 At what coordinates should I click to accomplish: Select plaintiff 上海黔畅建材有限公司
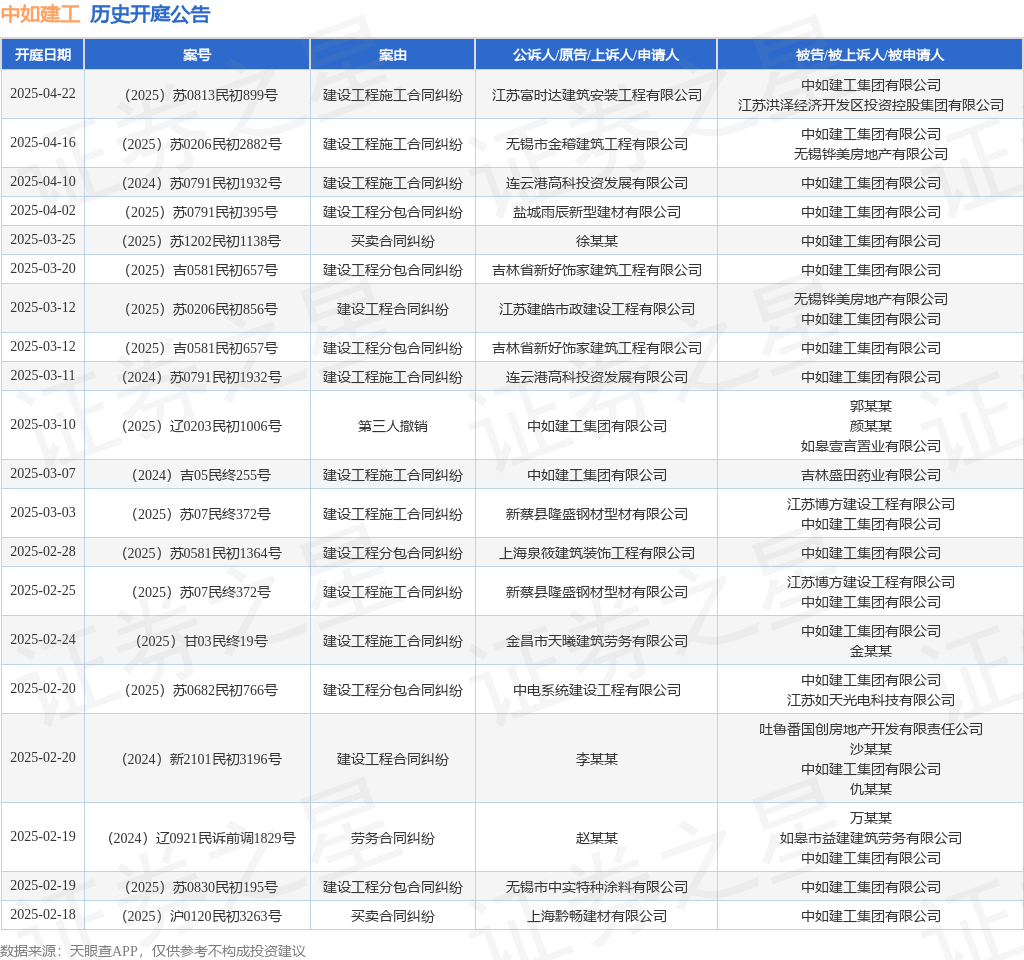point(597,916)
